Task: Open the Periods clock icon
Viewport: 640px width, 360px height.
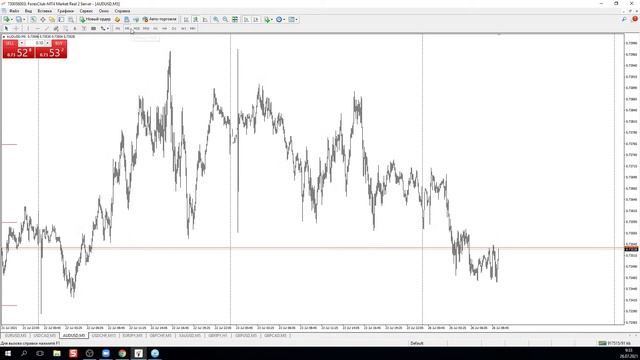Action: pyautogui.click(x=279, y=19)
